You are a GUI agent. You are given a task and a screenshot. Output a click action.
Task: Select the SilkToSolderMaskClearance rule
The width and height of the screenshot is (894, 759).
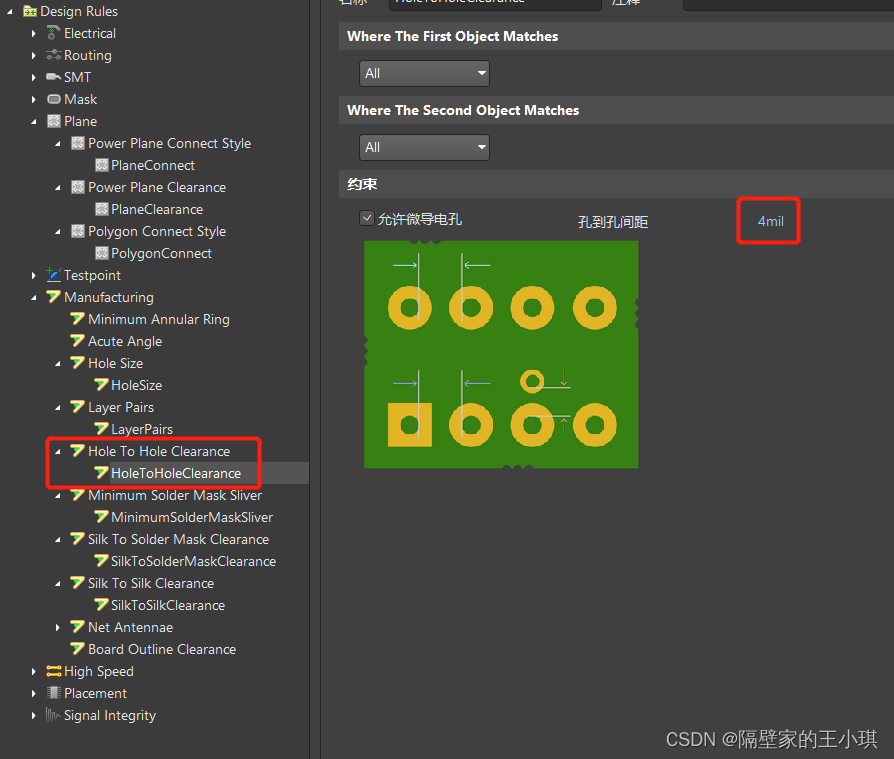pyautogui.click(x=193, y=561)
